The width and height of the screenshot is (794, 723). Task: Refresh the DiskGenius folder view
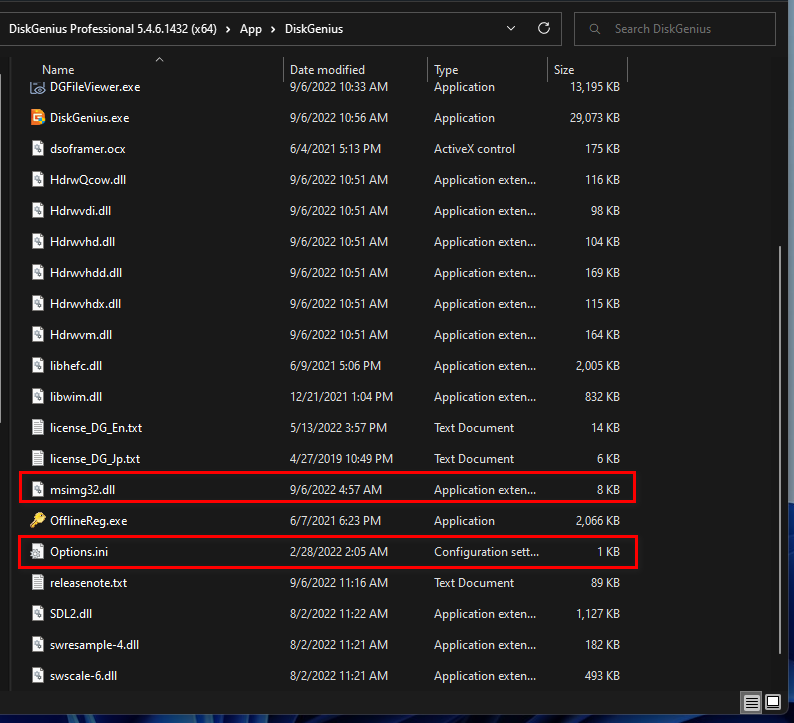pyautogui.click(x=544, y=28)
